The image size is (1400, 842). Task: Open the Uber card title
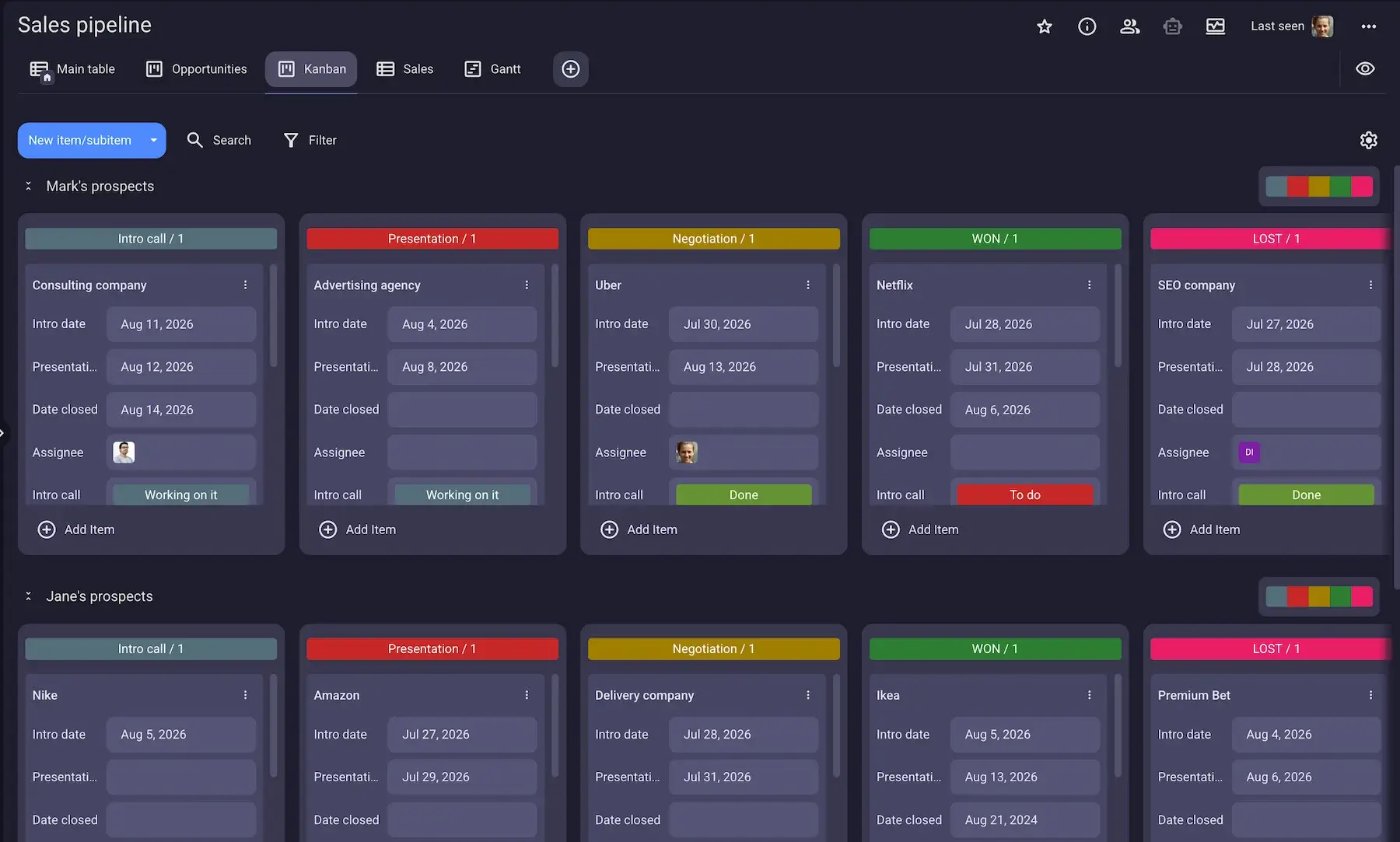[608, 285]
